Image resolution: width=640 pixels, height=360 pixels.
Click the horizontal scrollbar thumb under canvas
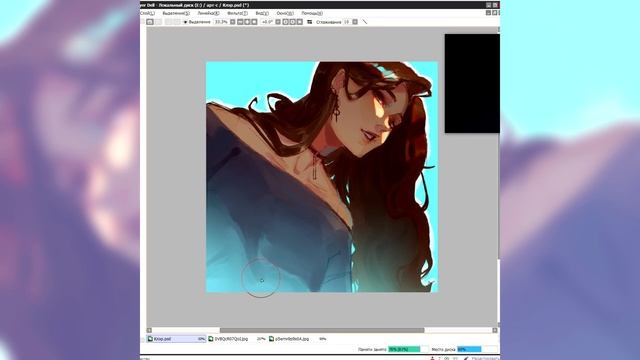coord(322,330)
